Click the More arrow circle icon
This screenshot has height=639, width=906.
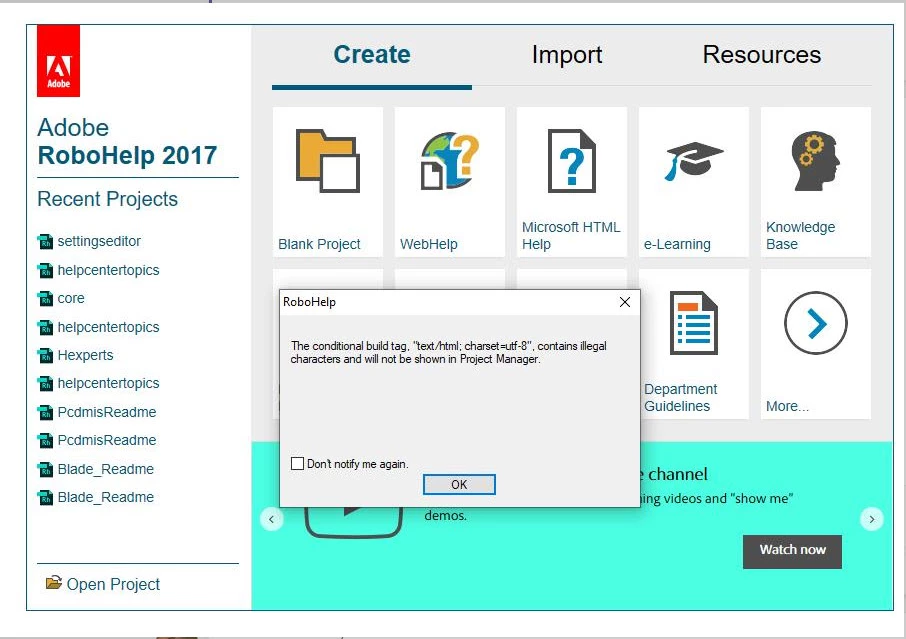coord(815,323)
